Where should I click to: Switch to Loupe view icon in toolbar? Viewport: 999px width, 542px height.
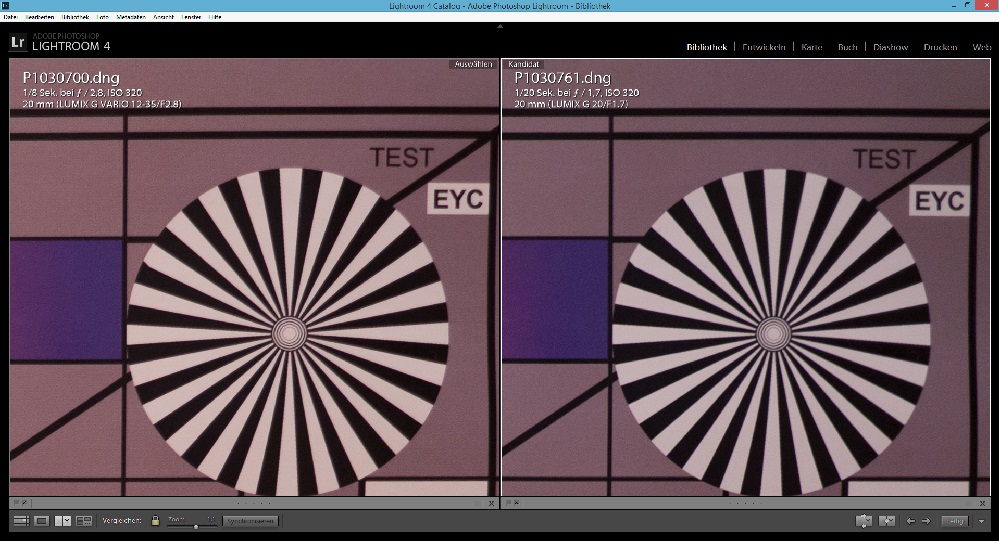42,521
